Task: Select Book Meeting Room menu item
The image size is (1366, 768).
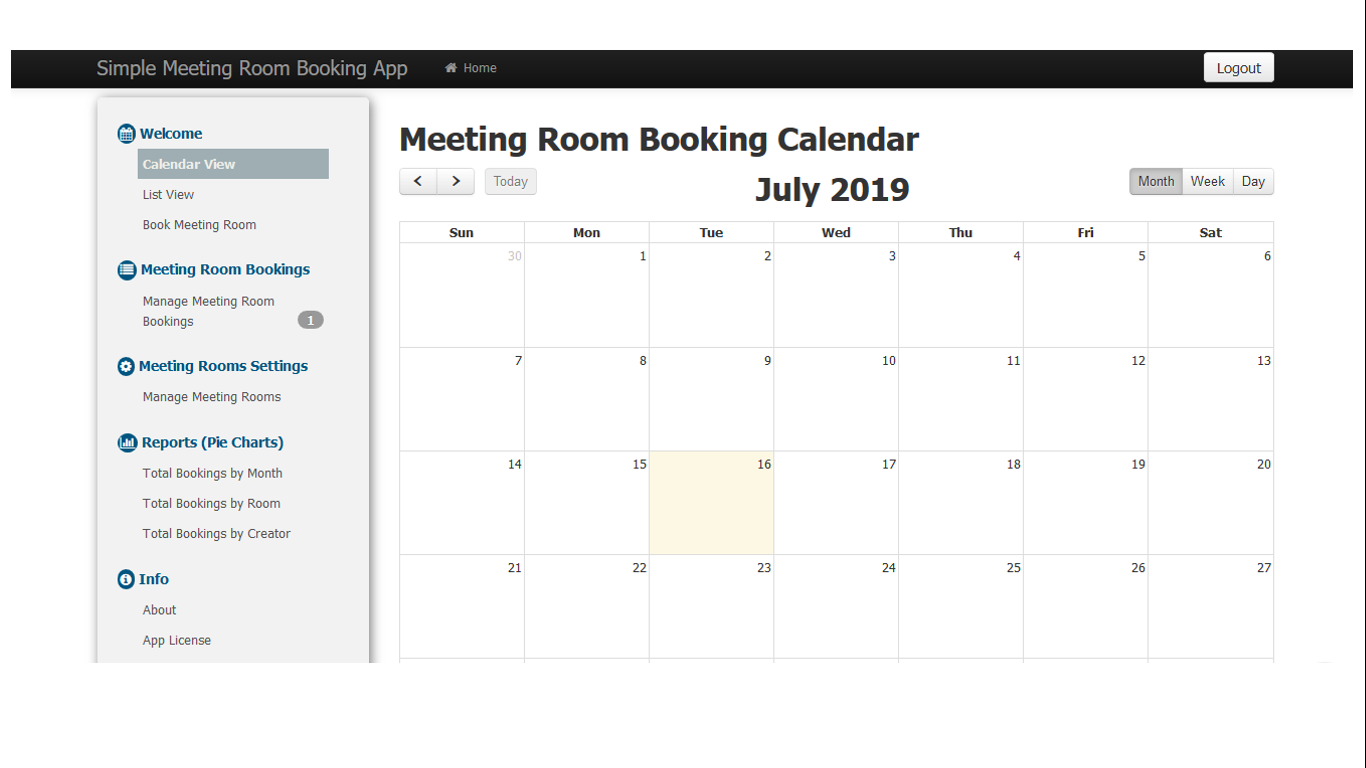Action: 199,225
